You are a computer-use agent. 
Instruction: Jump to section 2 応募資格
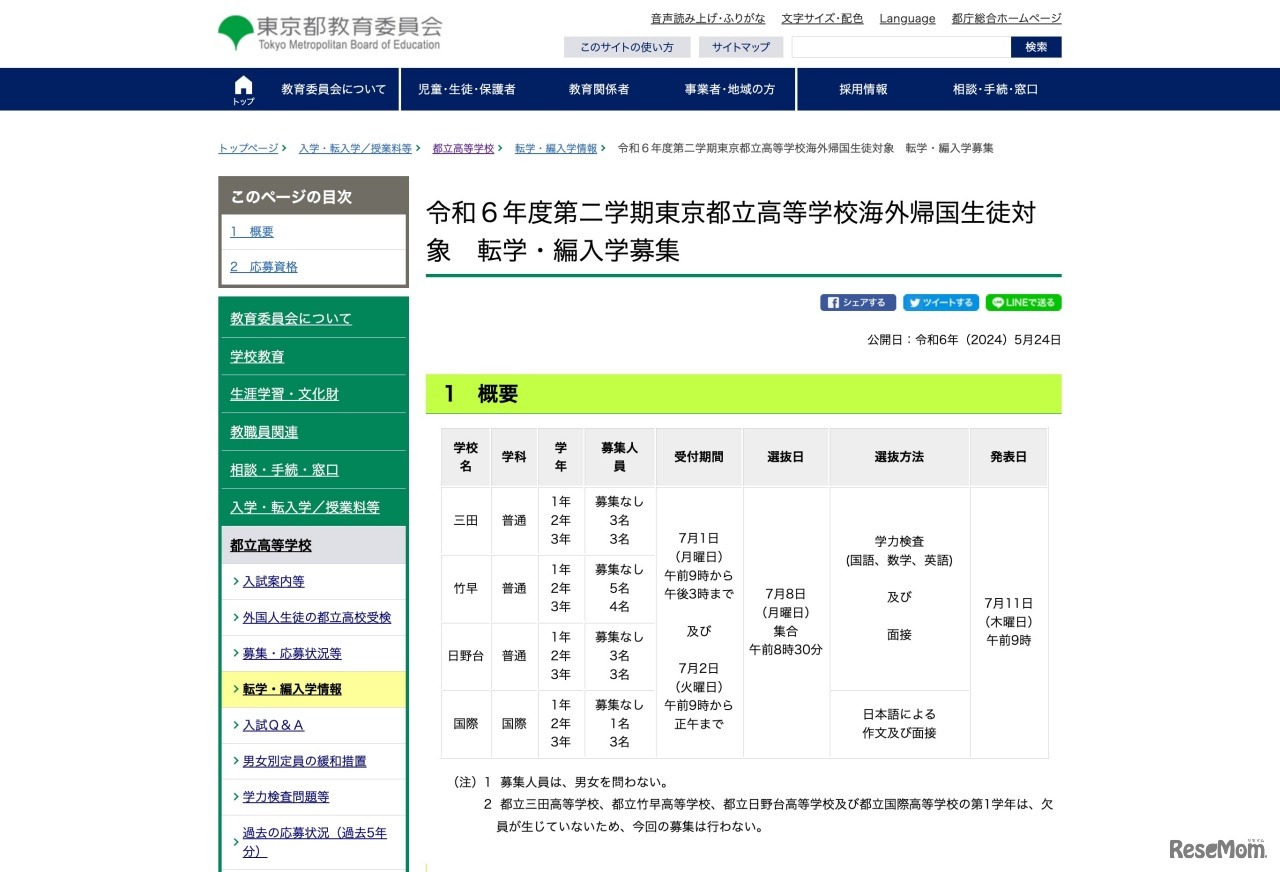coord(264,266)
